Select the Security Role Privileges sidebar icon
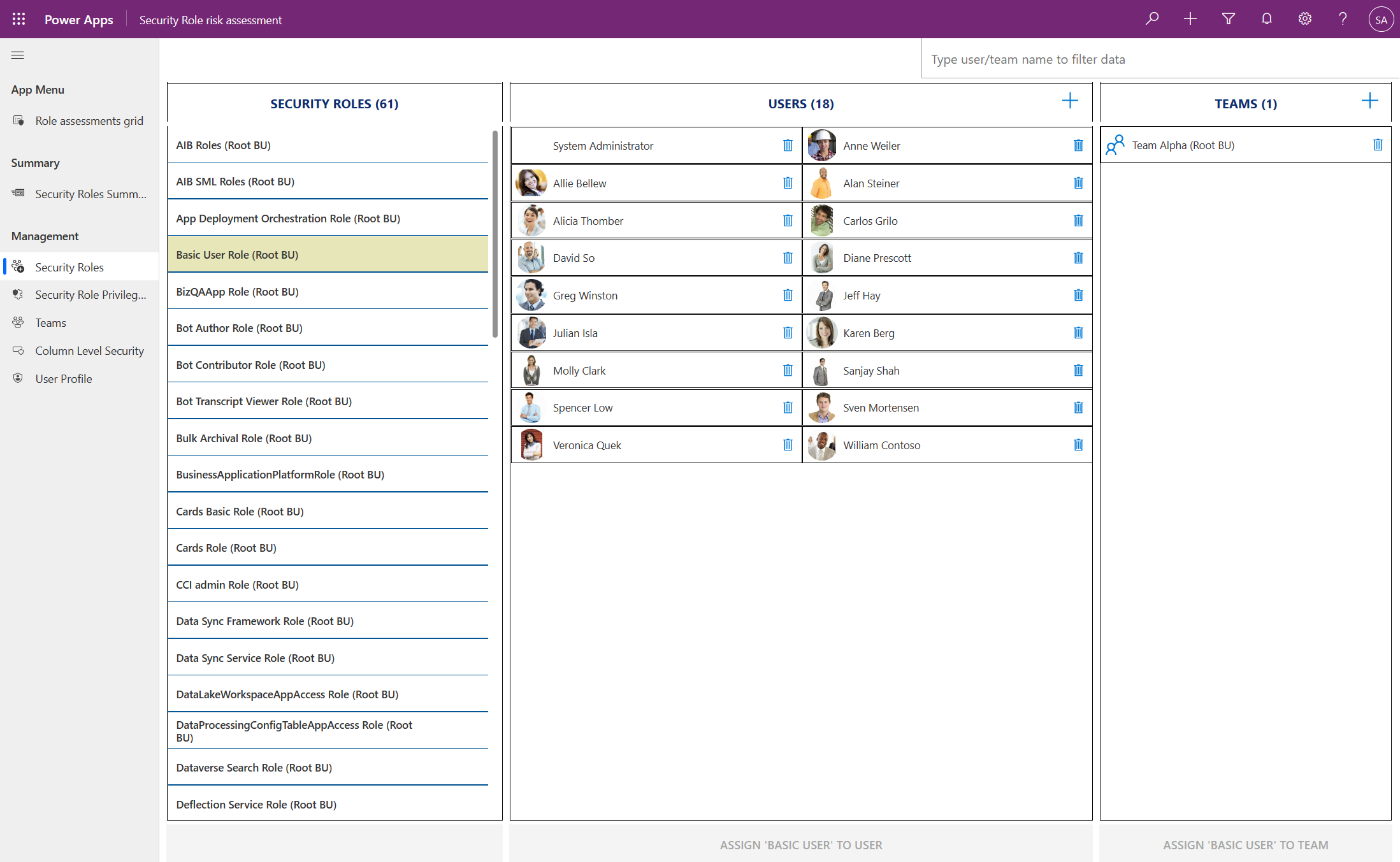The image size is (1400, 862). (18, 294)
